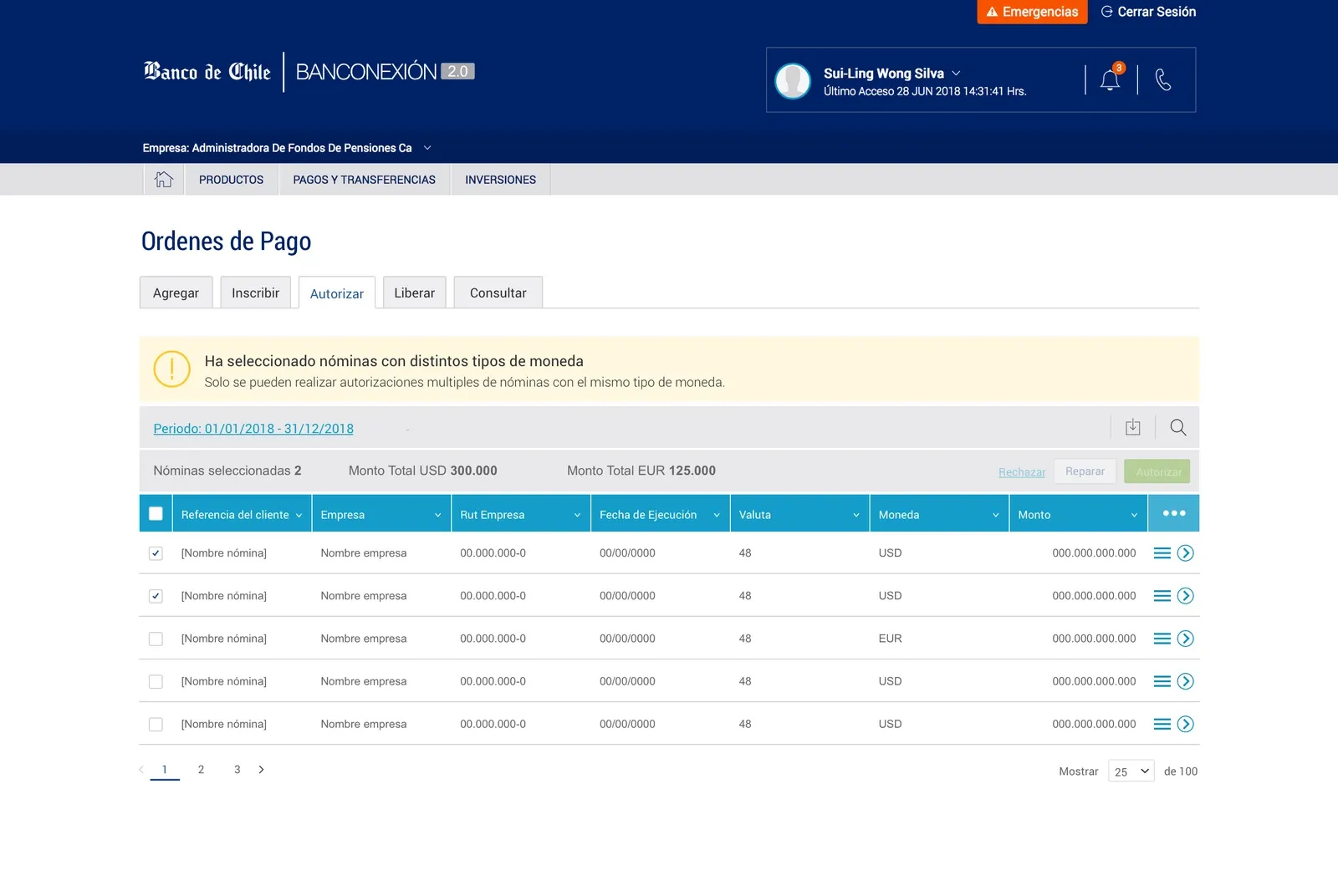Open table options three-dots icon

1174,513
